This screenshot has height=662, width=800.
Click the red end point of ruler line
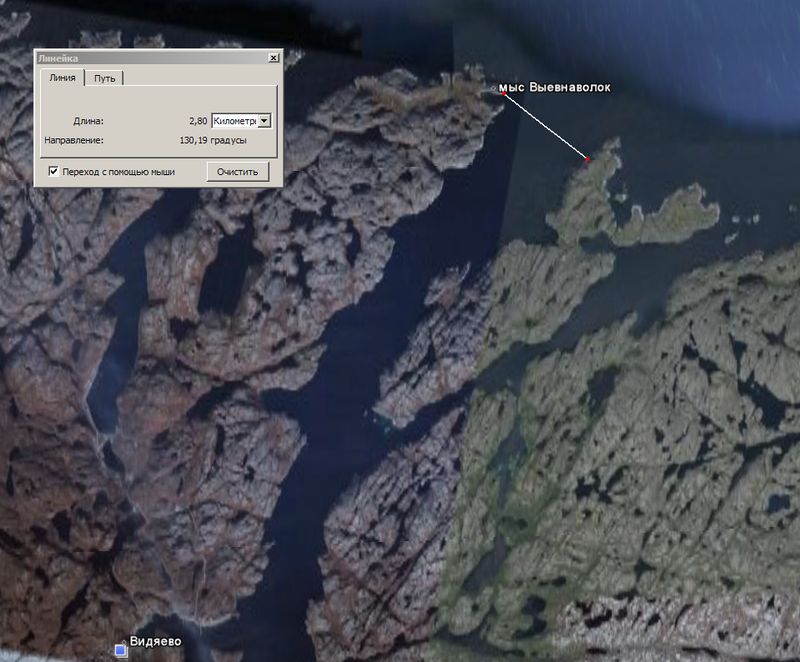click(x=588, y=159)
